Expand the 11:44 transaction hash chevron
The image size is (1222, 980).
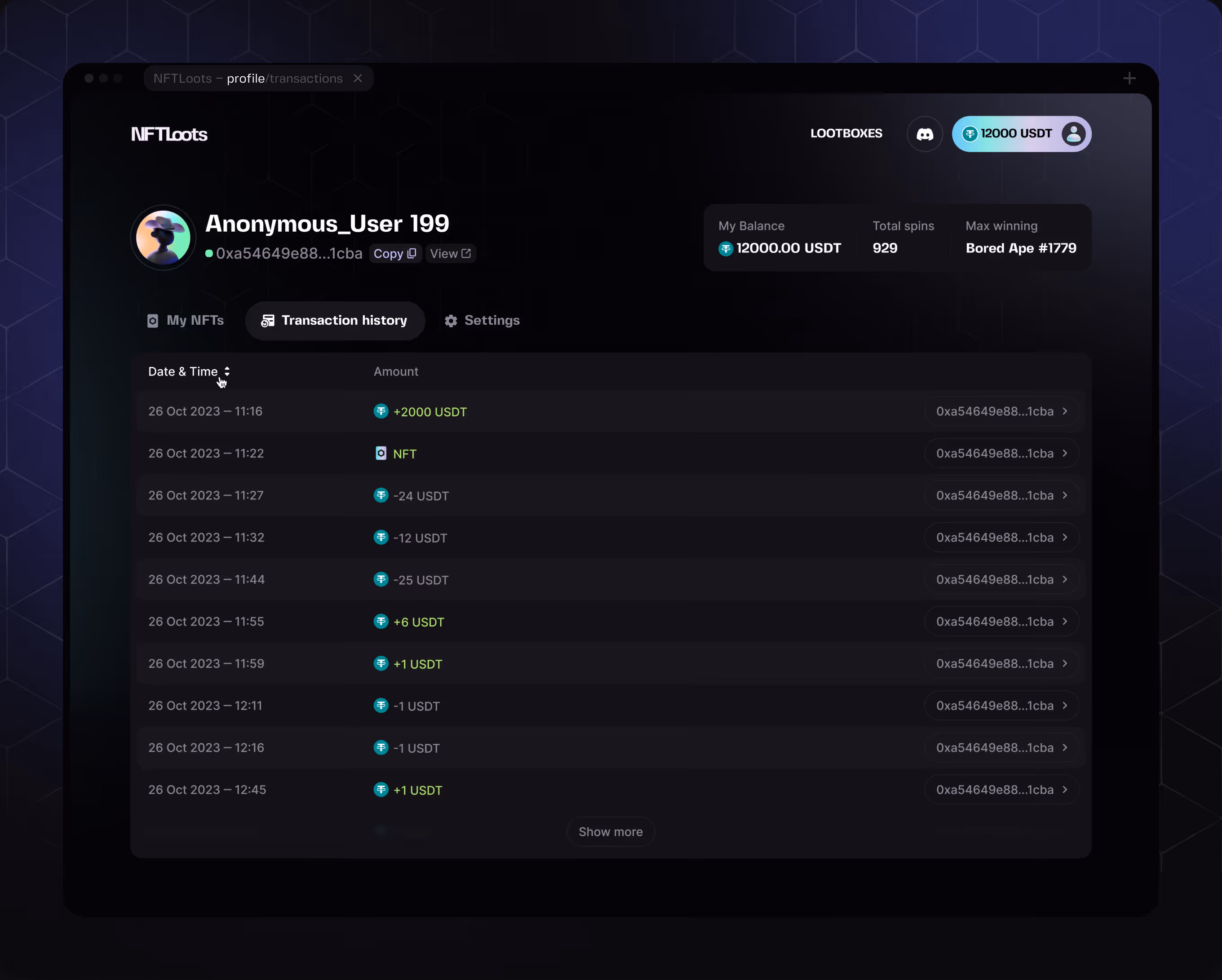coord(1065,579)
